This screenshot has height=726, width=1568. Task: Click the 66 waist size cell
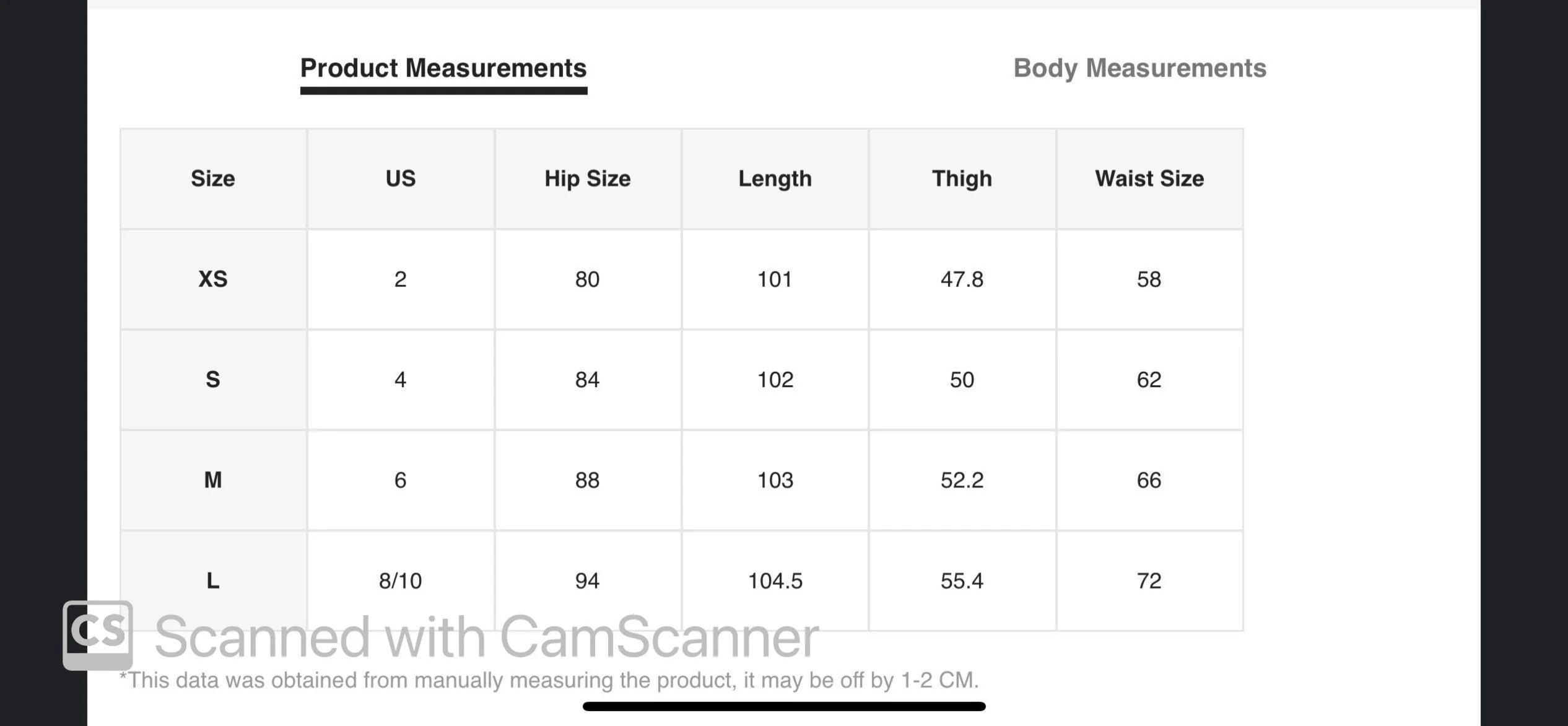[x=1149, y=480]
